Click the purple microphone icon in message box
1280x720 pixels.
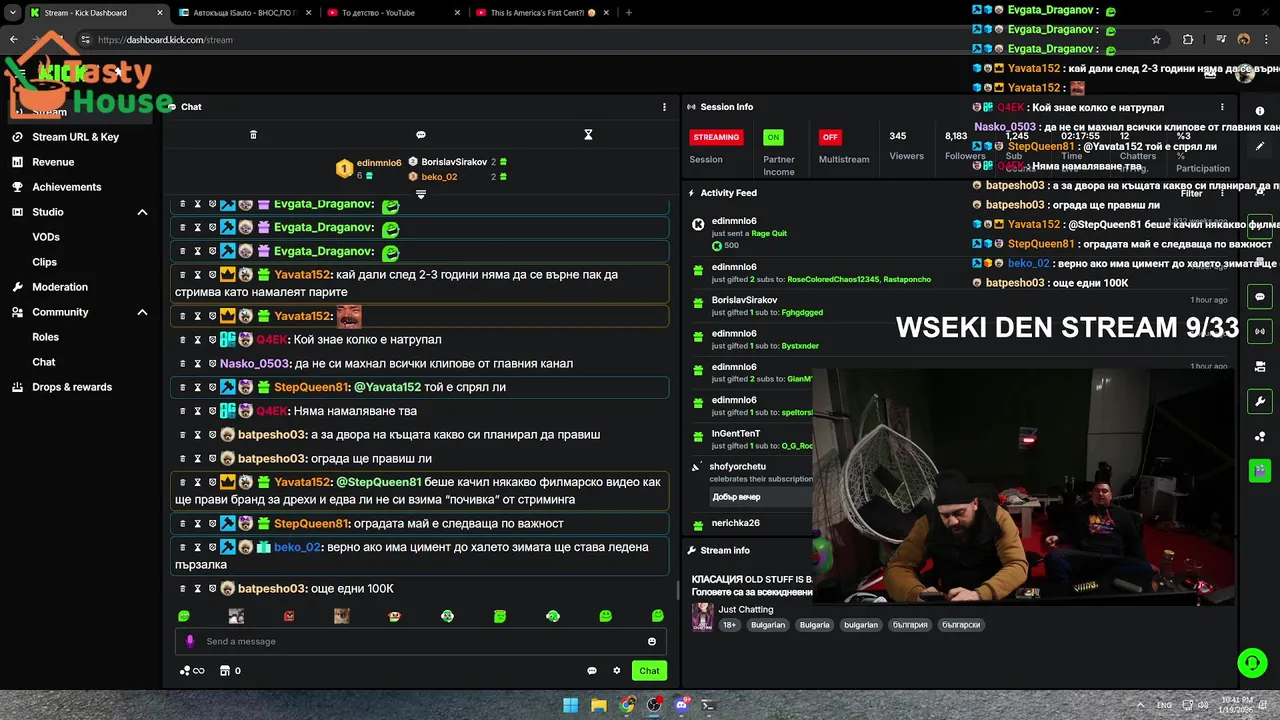point(190,642)
